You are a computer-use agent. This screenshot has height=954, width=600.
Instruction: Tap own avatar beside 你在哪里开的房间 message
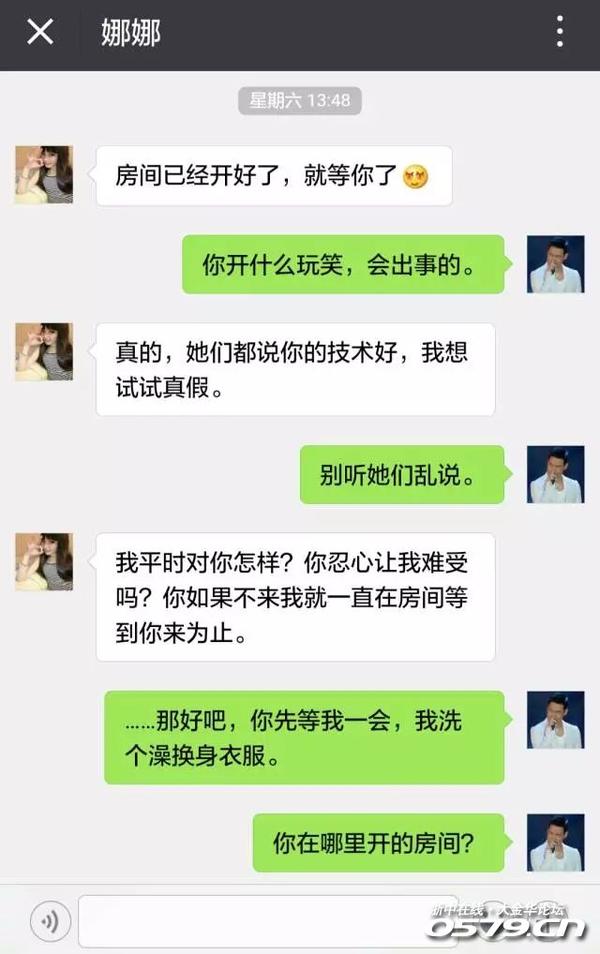556,843
